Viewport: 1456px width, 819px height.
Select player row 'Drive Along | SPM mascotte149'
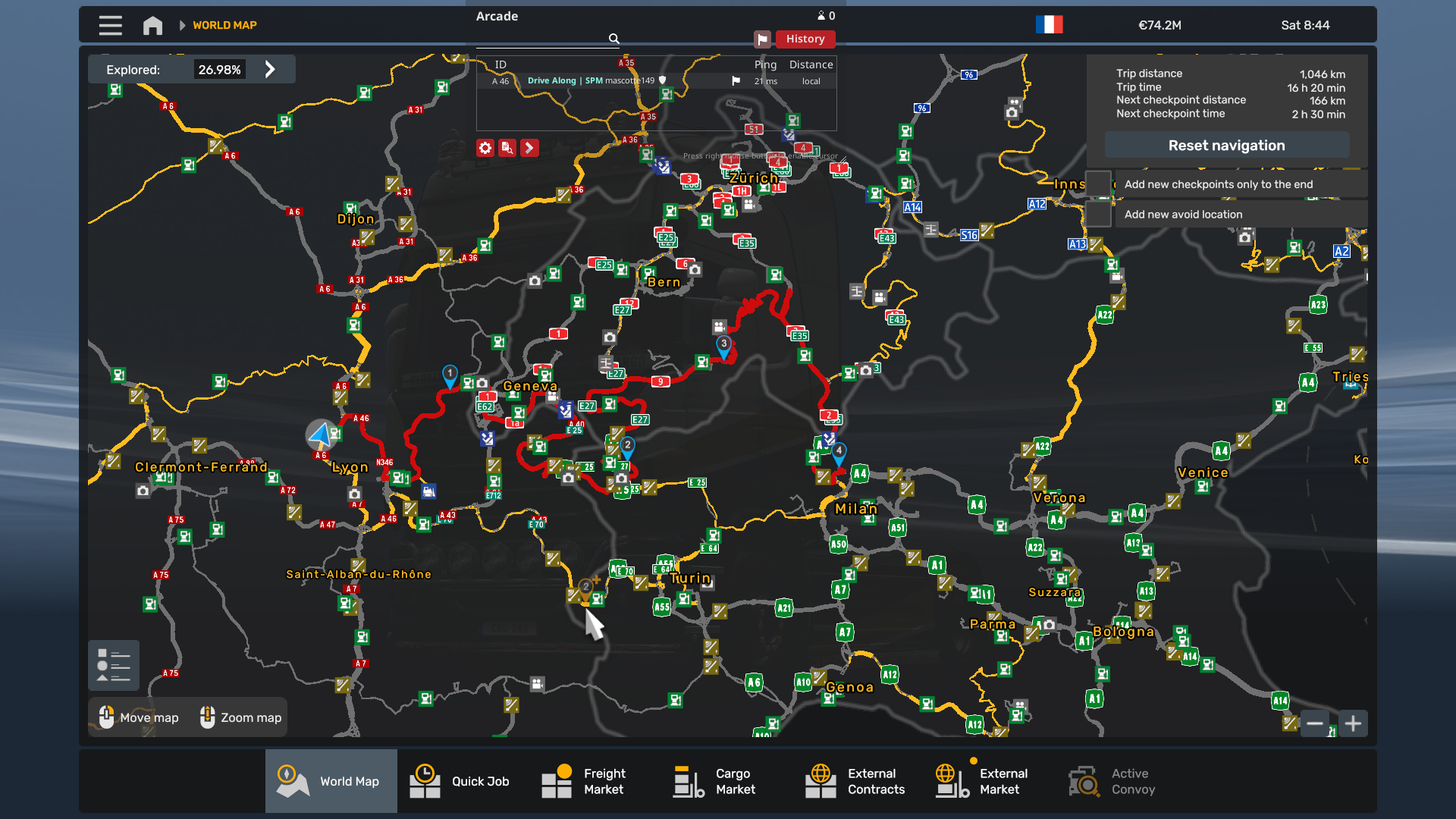pos(656,81)
